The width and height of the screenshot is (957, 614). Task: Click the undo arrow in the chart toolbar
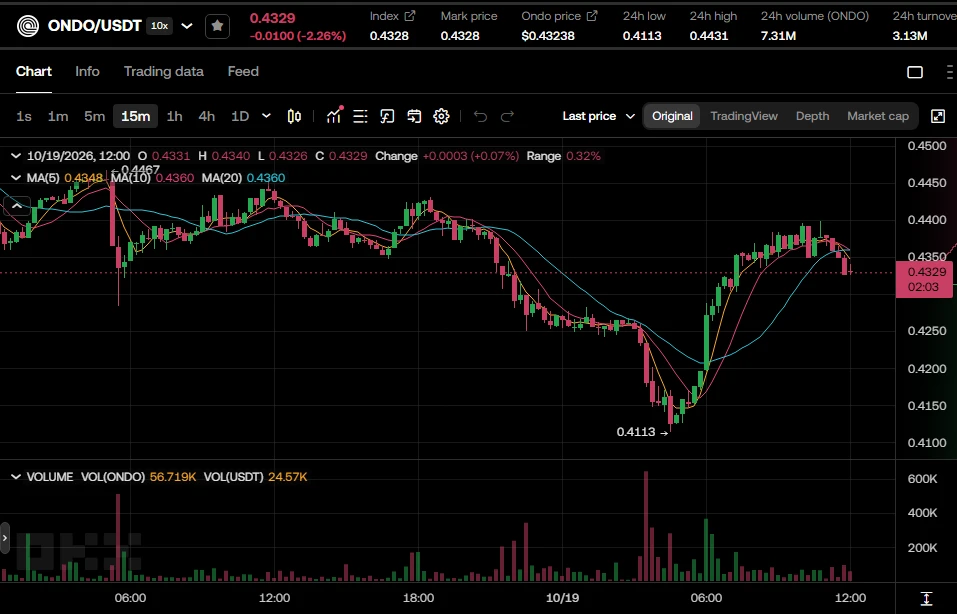coord(480,116)
